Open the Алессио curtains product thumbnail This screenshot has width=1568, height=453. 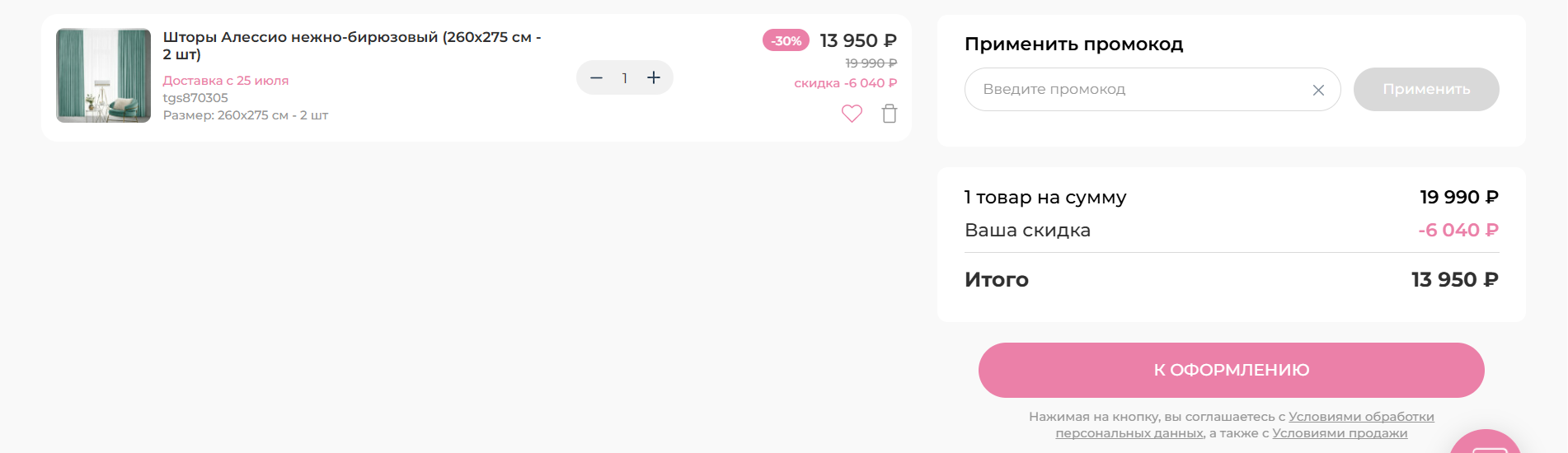click(x=103, y=76)
